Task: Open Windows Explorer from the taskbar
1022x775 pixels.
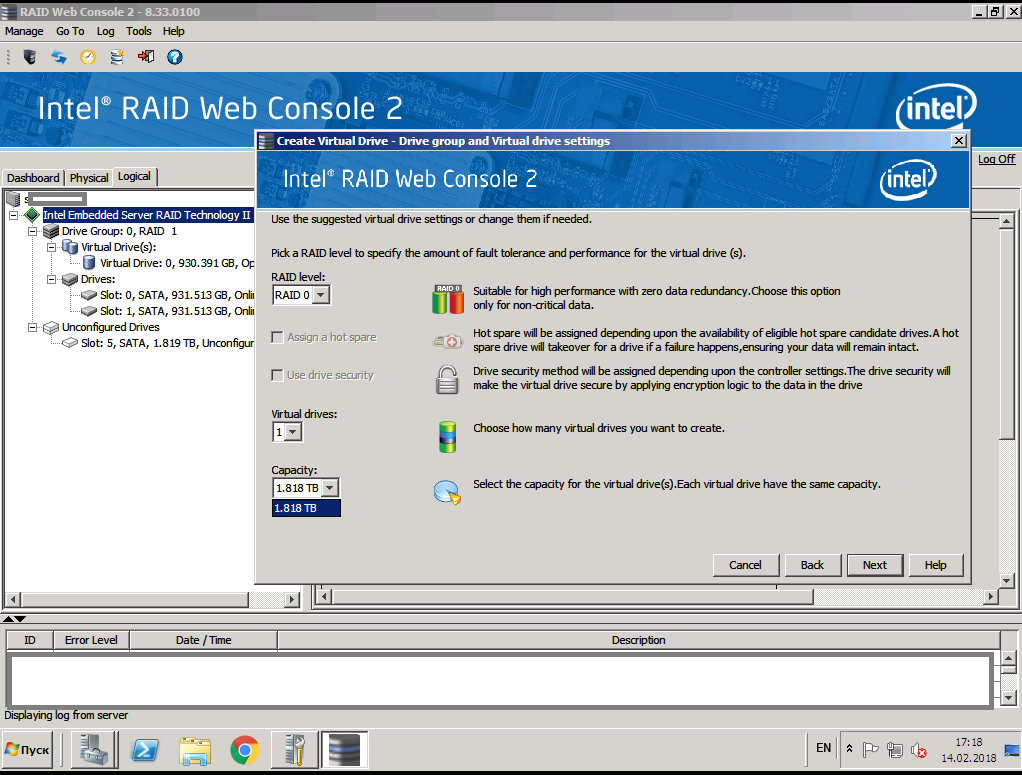Action: coord(195,750)
